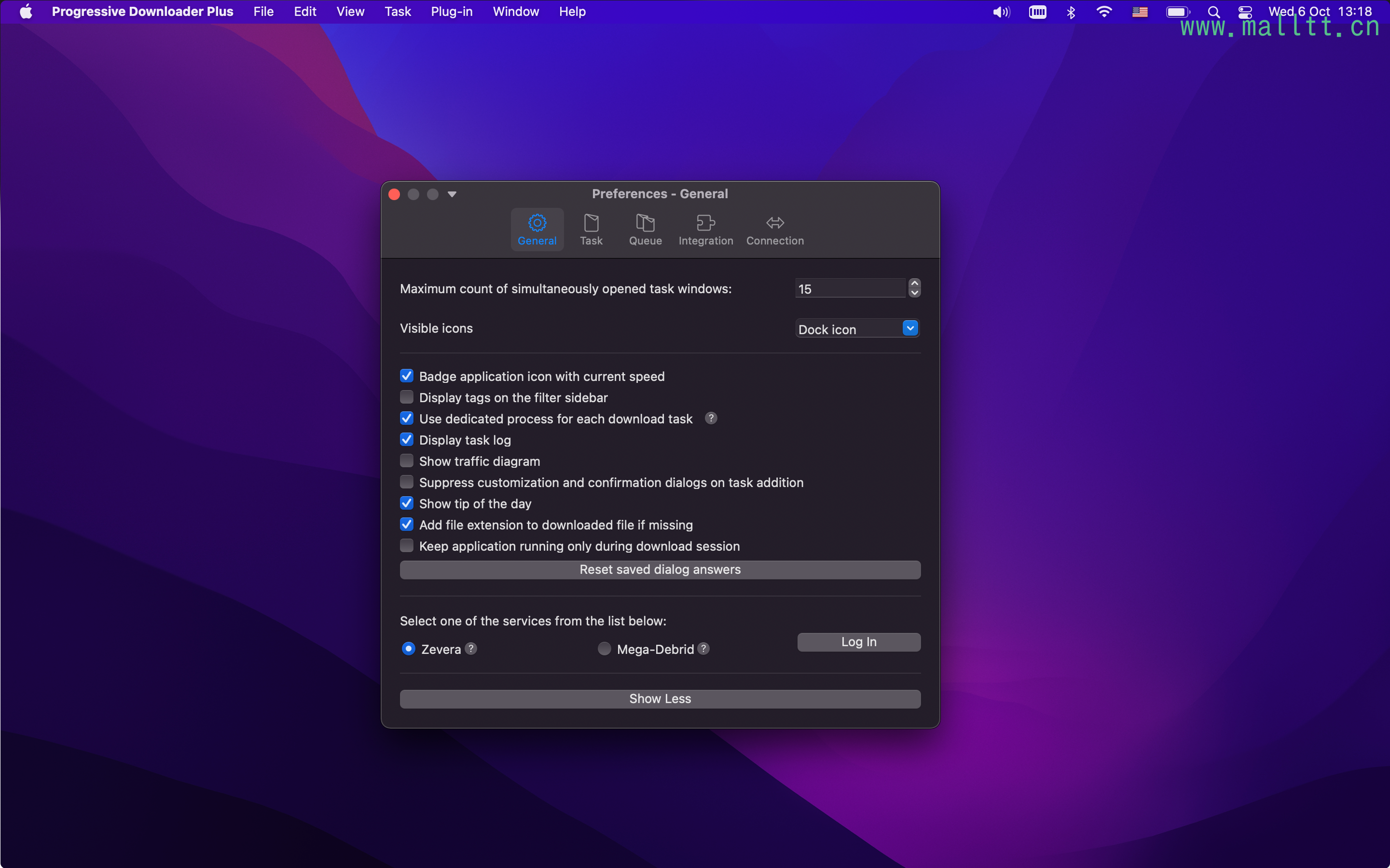Viewport: 1390px width, 868px height.
Task: Open the View menu
Action: click(350, 12)
